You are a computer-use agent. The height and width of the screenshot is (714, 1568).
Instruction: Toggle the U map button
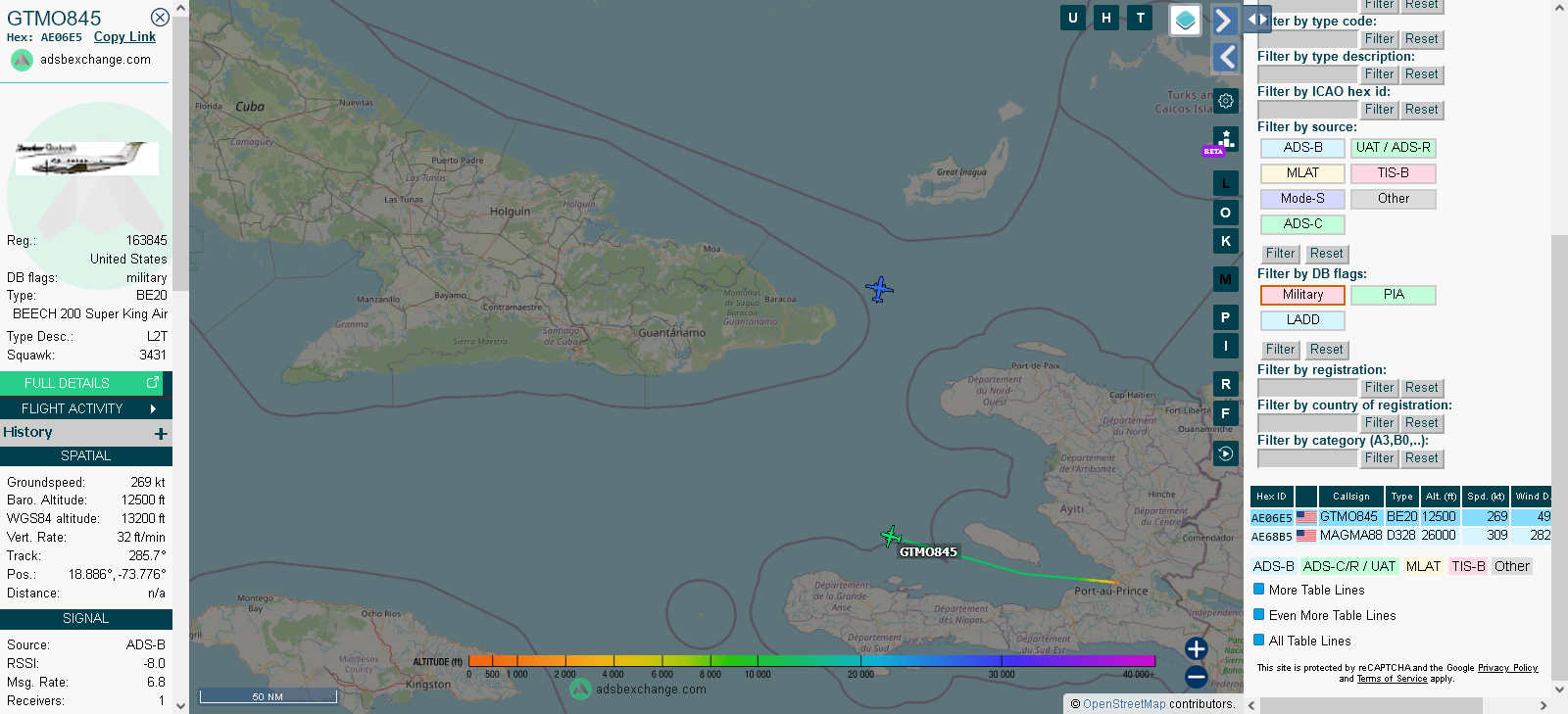pyautogui.click(x=1073, y=18)
